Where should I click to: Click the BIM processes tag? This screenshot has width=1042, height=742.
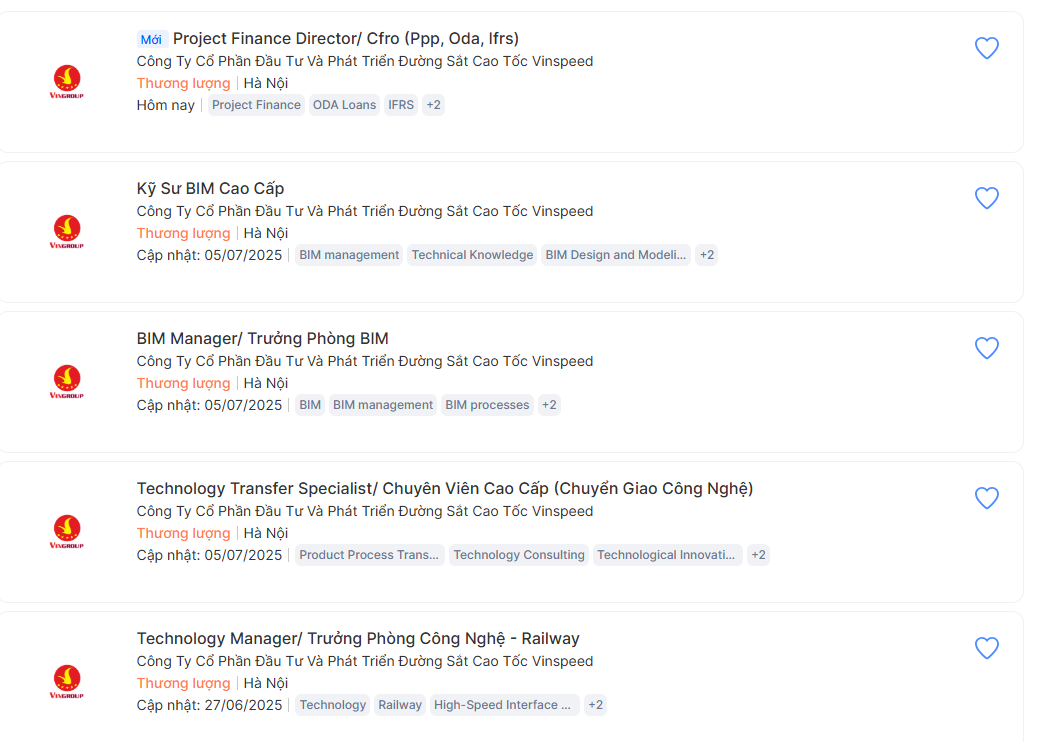point(487,405)
